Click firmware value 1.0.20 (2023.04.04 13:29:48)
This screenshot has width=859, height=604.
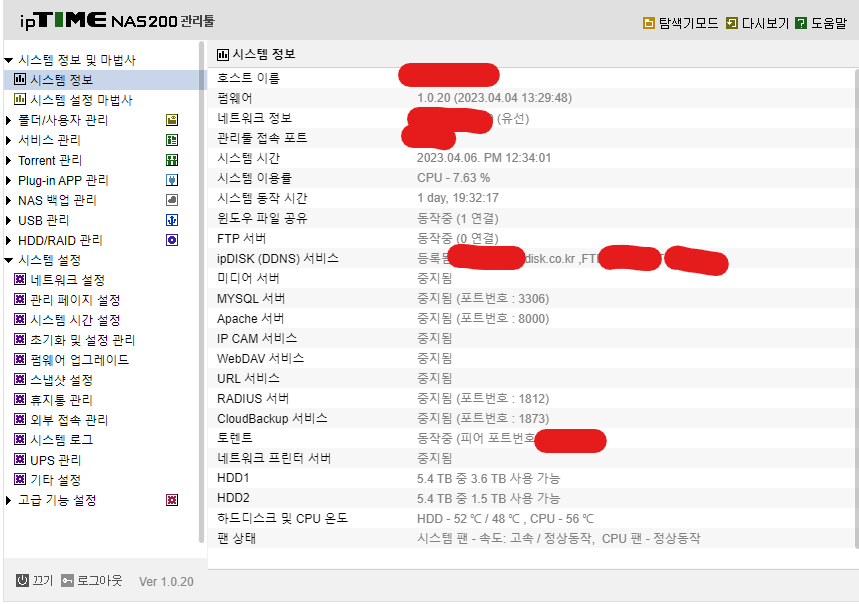[x=494, y=98]
